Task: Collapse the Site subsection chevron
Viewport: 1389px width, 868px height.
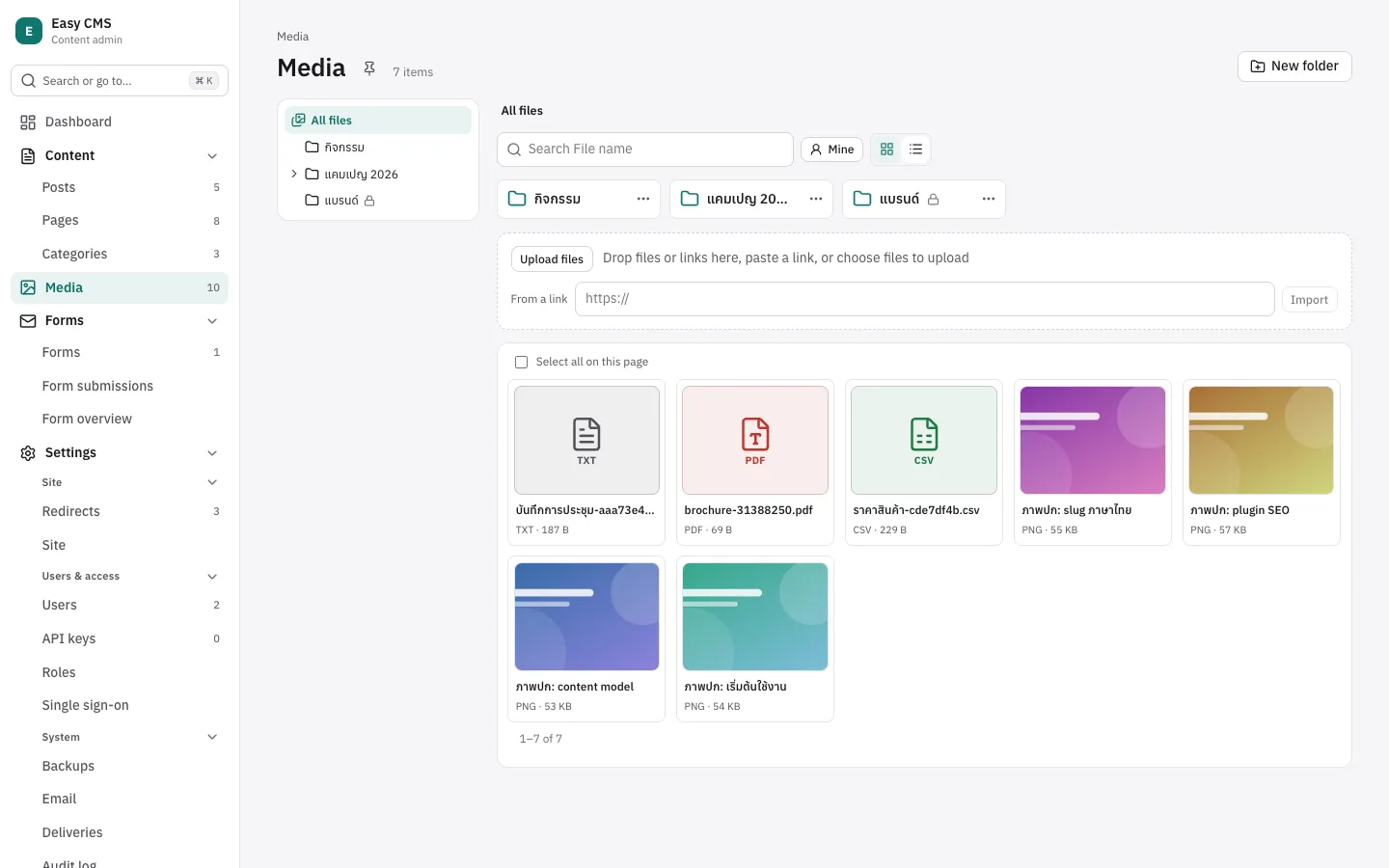Action: [x=212, y=482]
